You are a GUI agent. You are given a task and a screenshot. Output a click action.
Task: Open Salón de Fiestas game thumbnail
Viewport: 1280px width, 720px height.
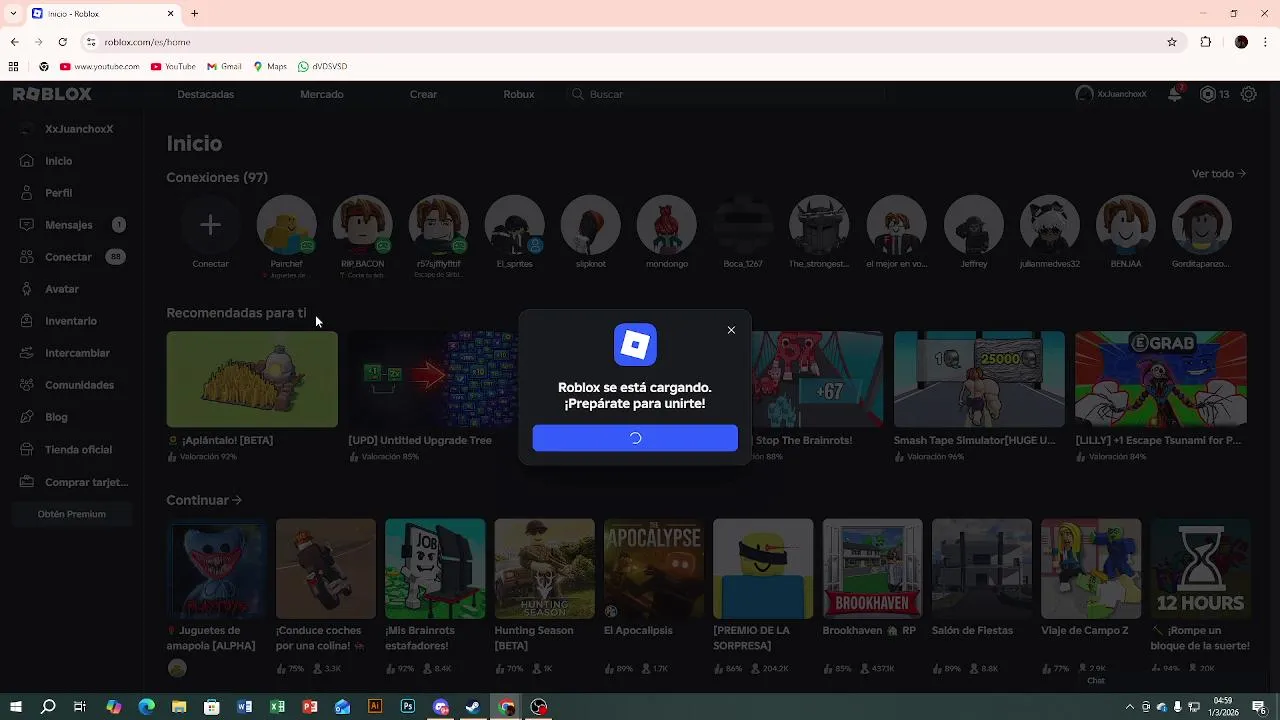[981, 568]
